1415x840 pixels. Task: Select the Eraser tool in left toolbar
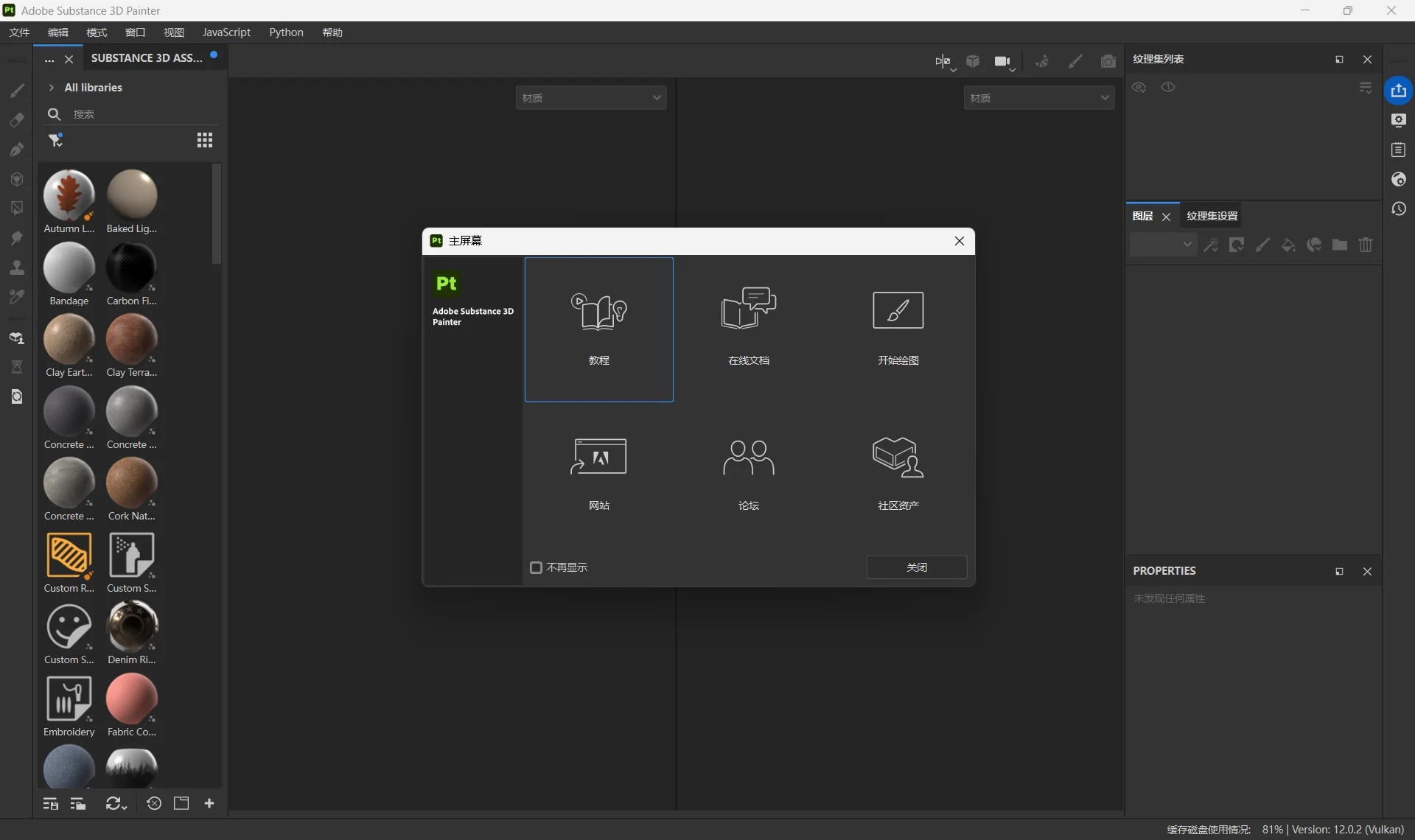pos(16,120)
